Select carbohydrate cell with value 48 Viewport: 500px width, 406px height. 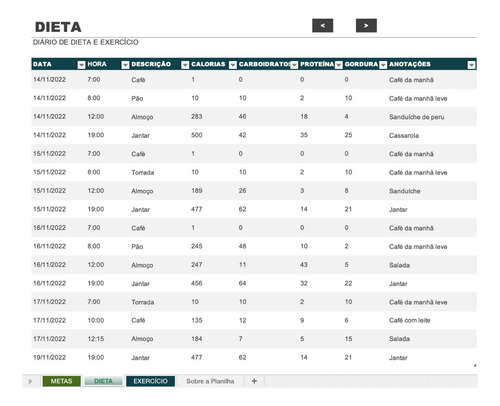[242, 246]
